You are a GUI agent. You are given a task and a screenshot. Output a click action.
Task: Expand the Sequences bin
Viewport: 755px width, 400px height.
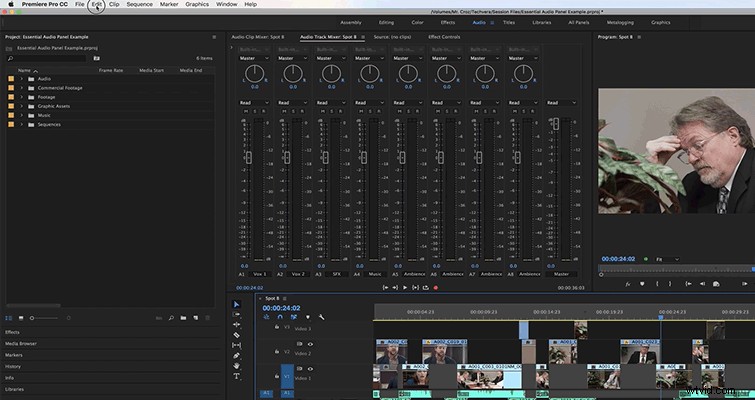click(21, 125)
